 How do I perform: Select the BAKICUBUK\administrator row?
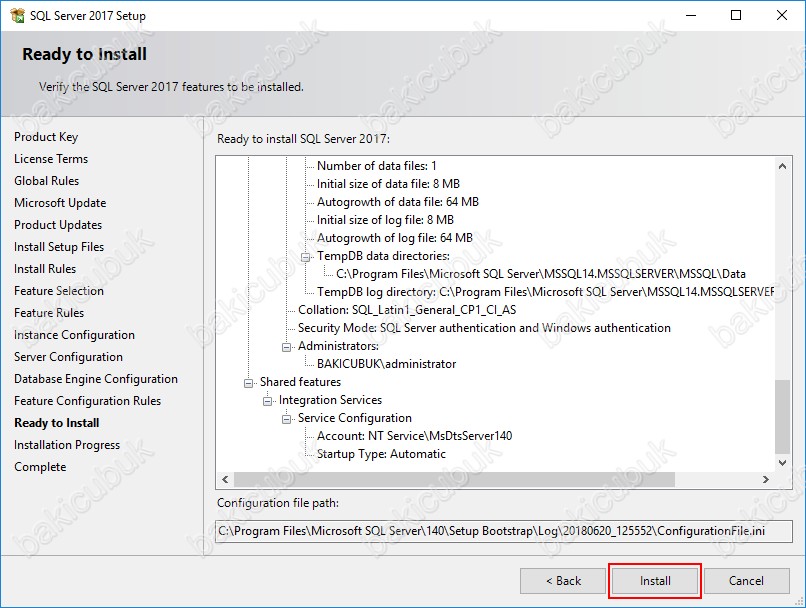pos(386,364)
